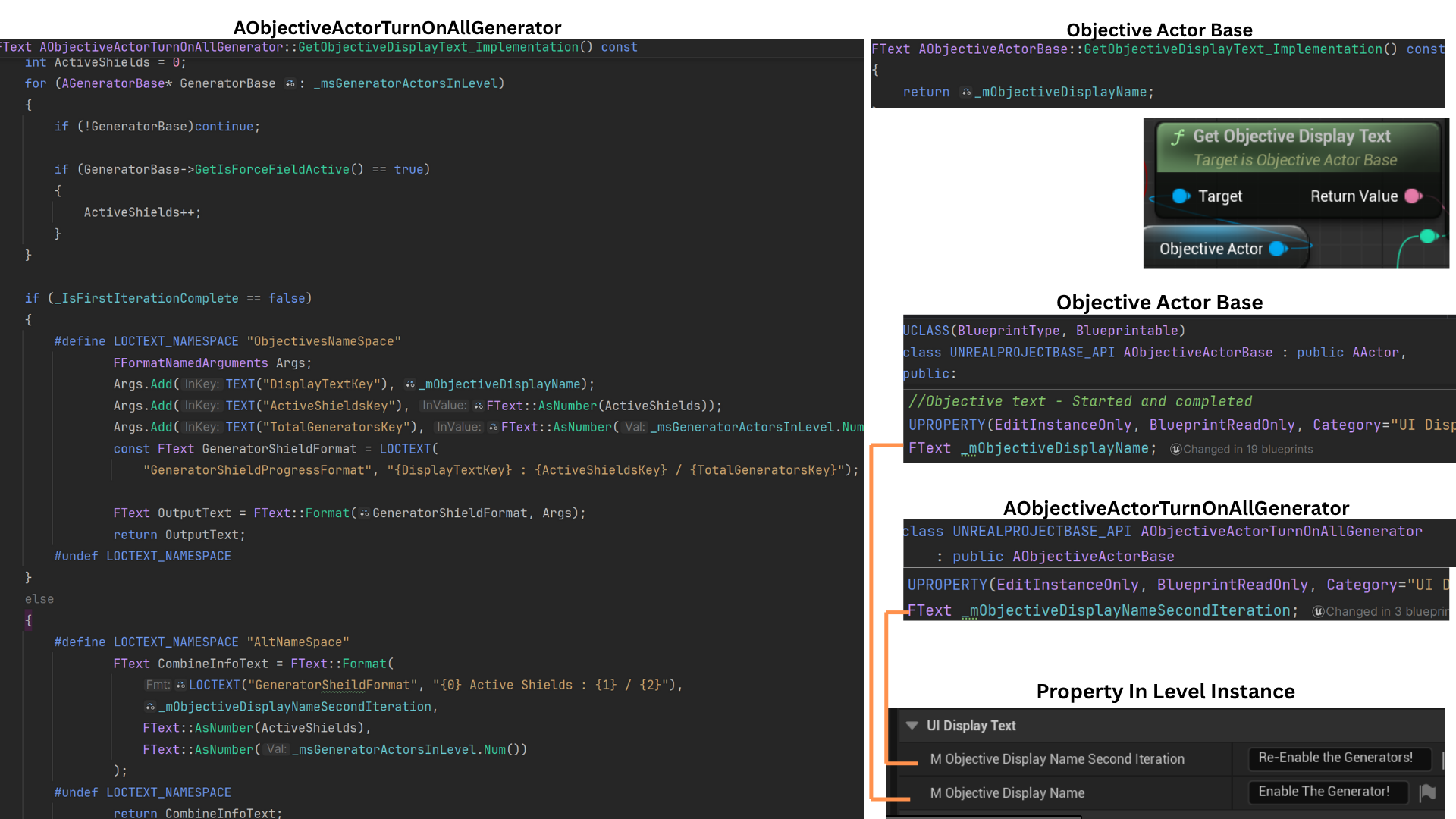Click flag icon beside Enable The Generator field
This screenshot has height=819, width=1456.
point(1427,792)
